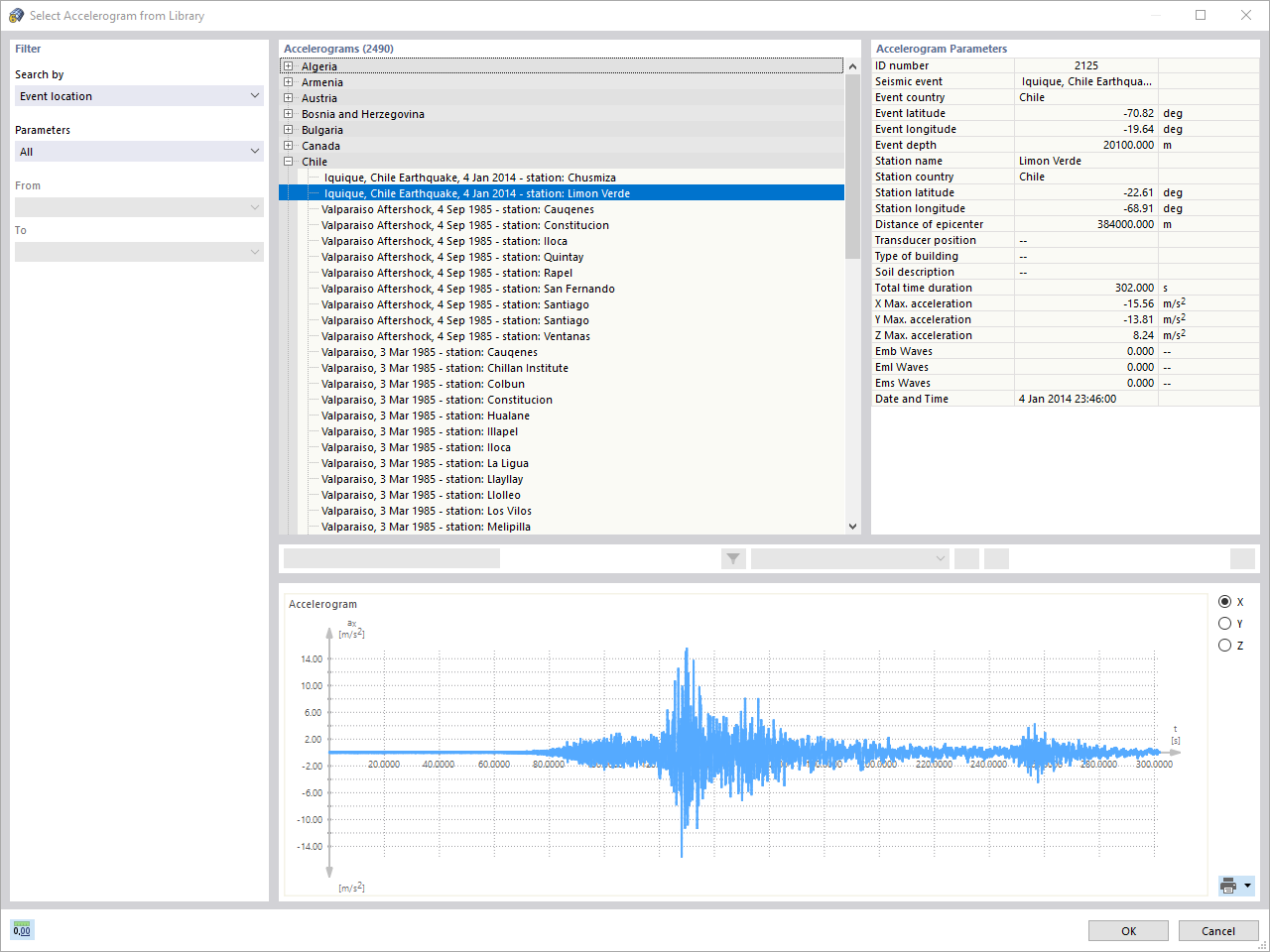
Task: Expand the Armenia tree node
Action: pos(289,82)
